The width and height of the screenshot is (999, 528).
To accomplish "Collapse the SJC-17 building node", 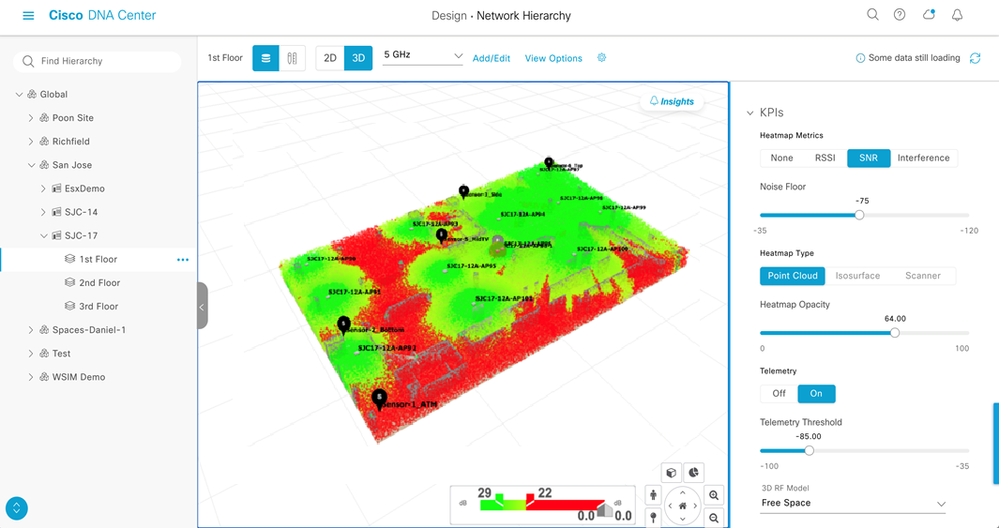I will click(x=43, y=236).
